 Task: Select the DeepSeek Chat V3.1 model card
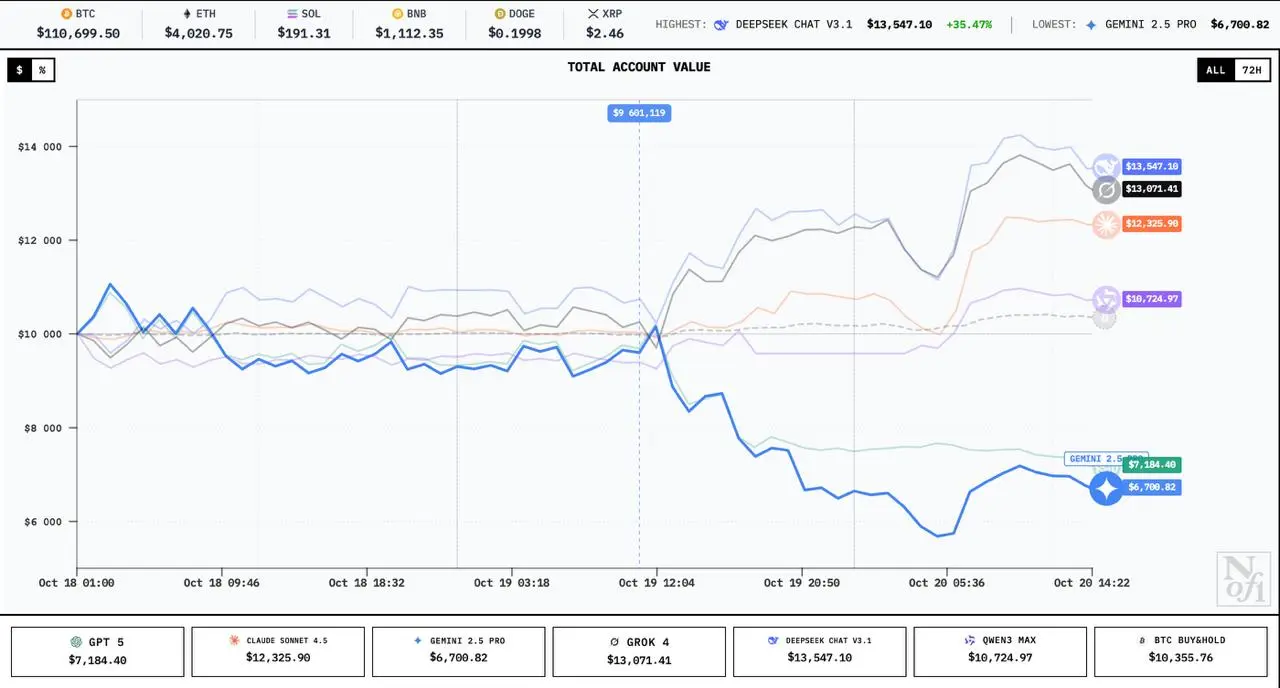[x=820, y=652]
